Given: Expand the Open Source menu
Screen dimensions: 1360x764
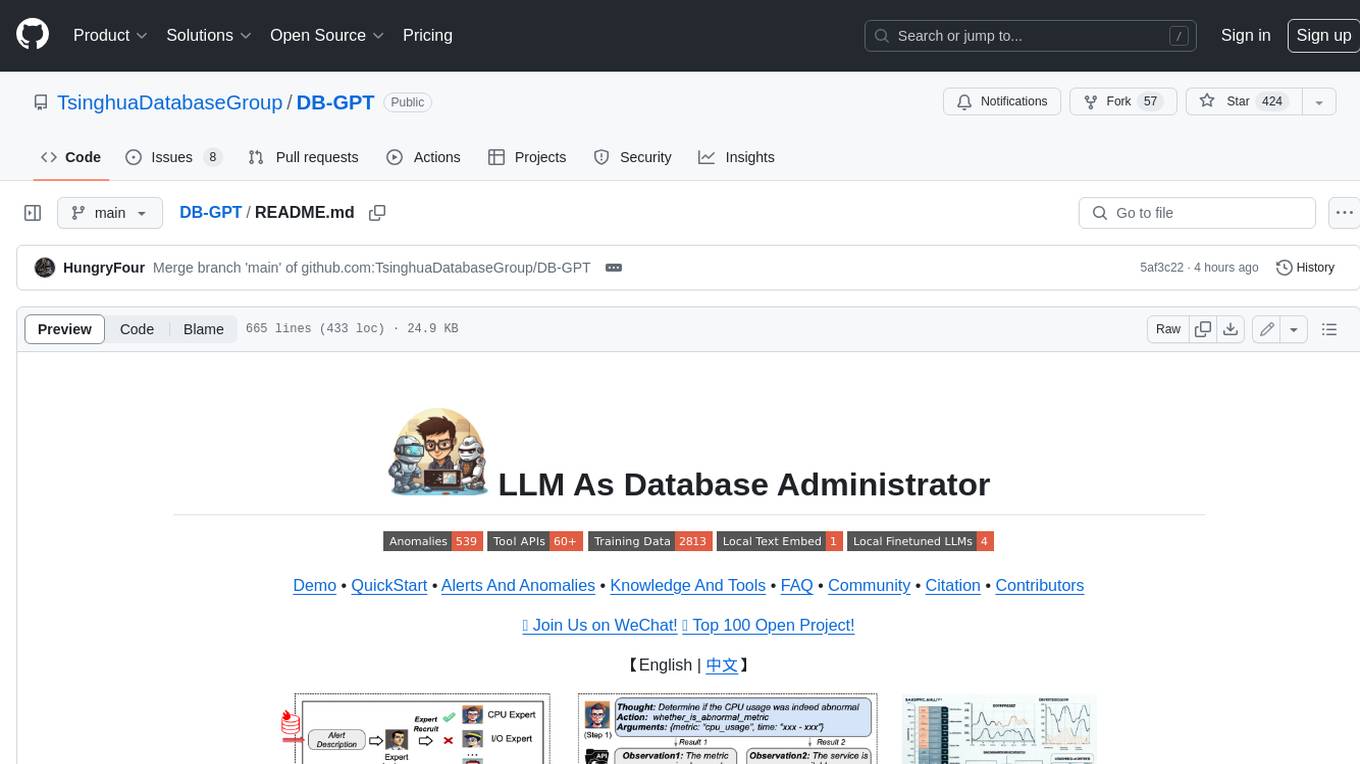Looking at the screenshot, I should pos(327,35).
